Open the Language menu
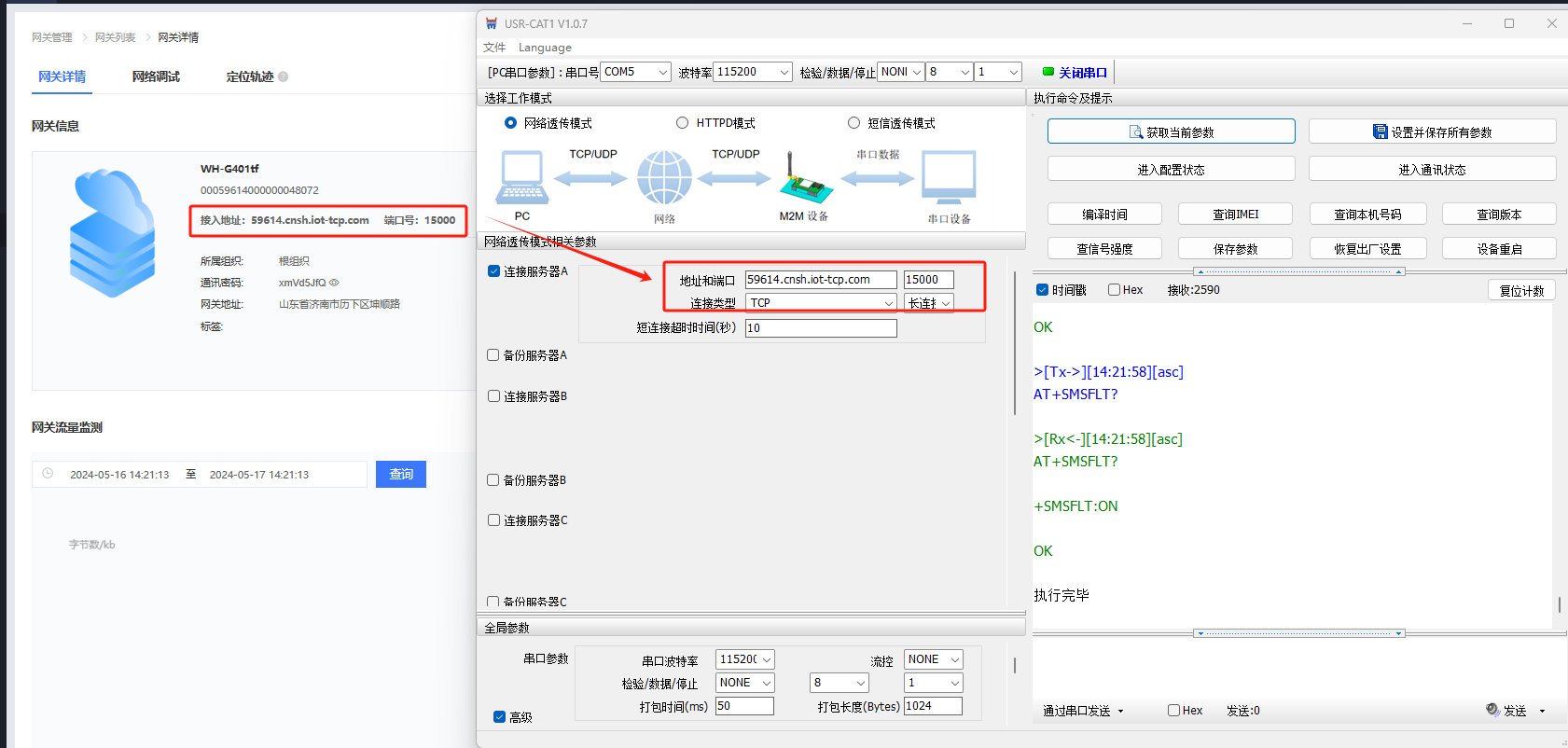 [x=545, y=48]
